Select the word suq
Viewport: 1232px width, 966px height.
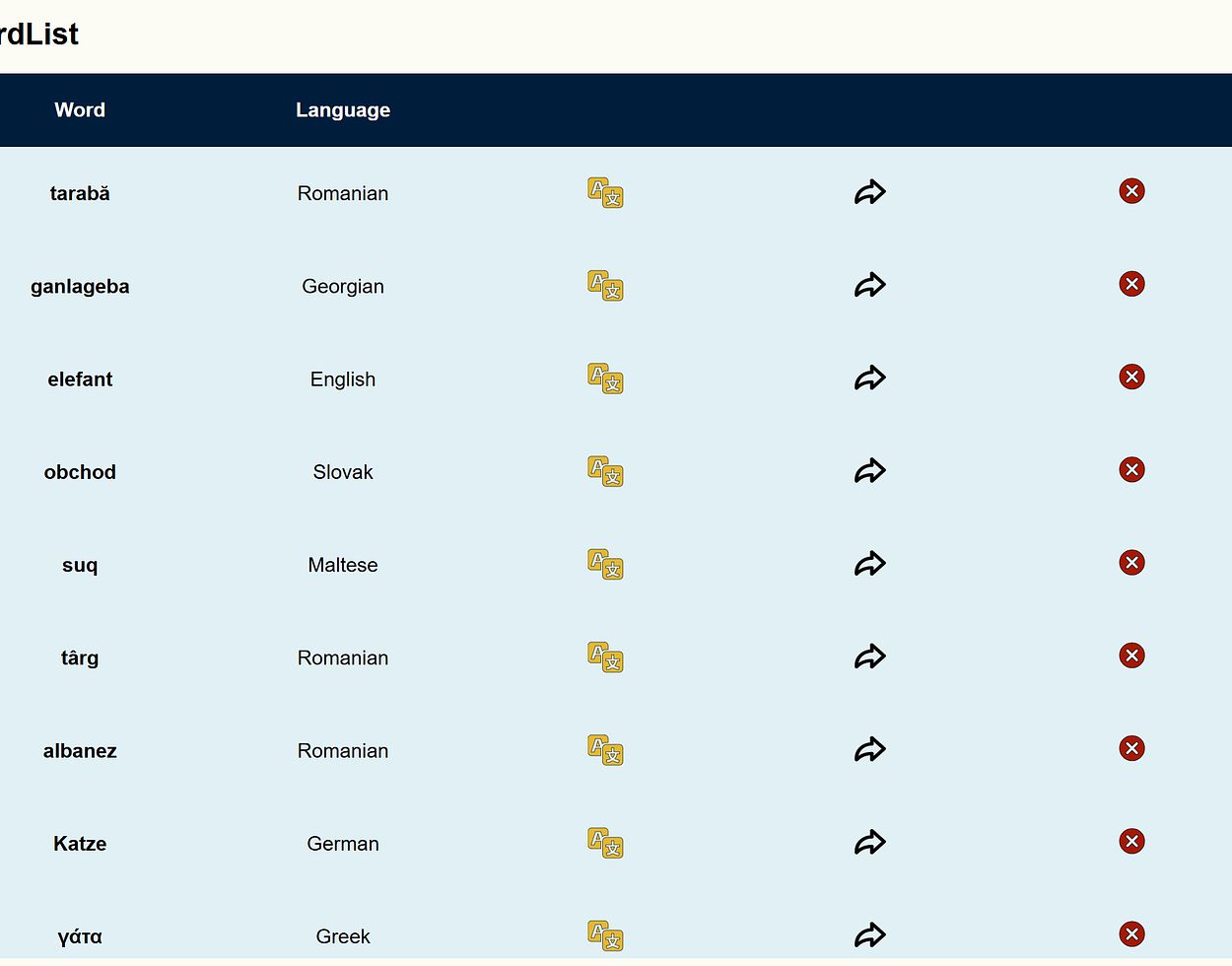tap(80, 565)
